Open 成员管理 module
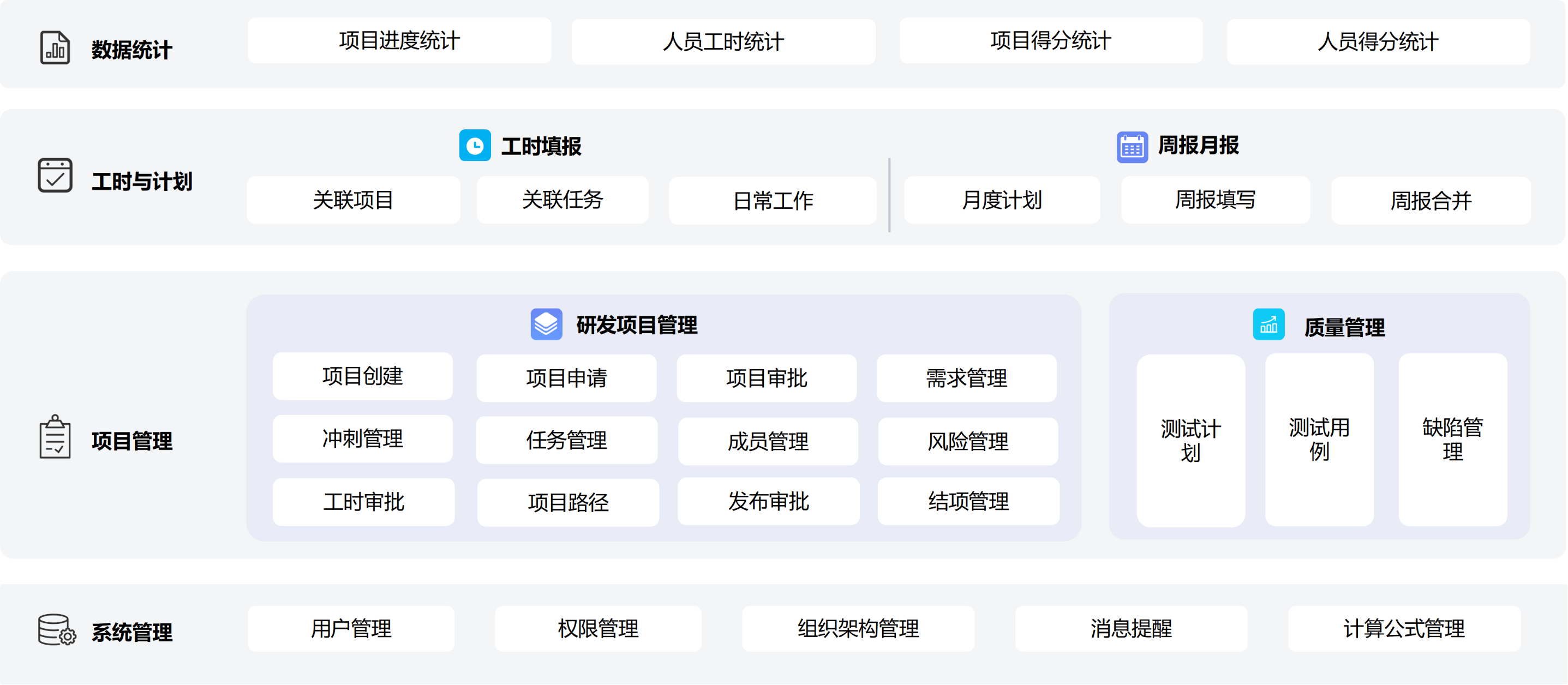 [x=768, y=442]
